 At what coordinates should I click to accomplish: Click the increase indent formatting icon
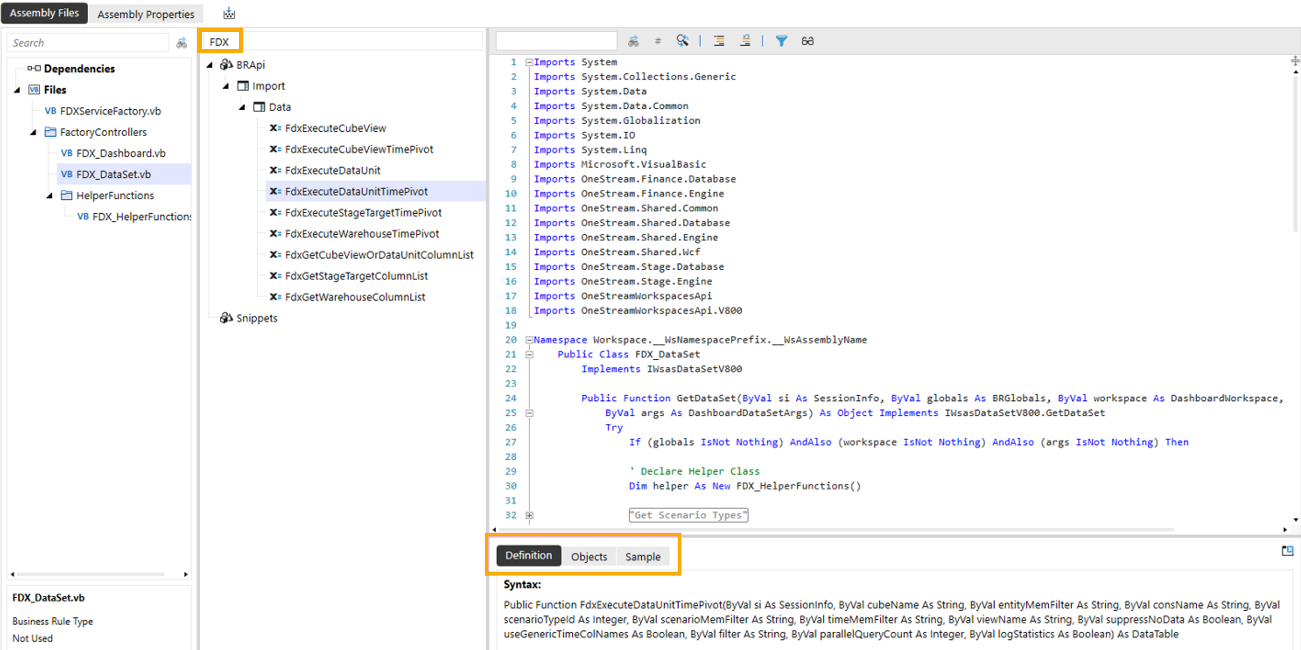click(718, 40)
